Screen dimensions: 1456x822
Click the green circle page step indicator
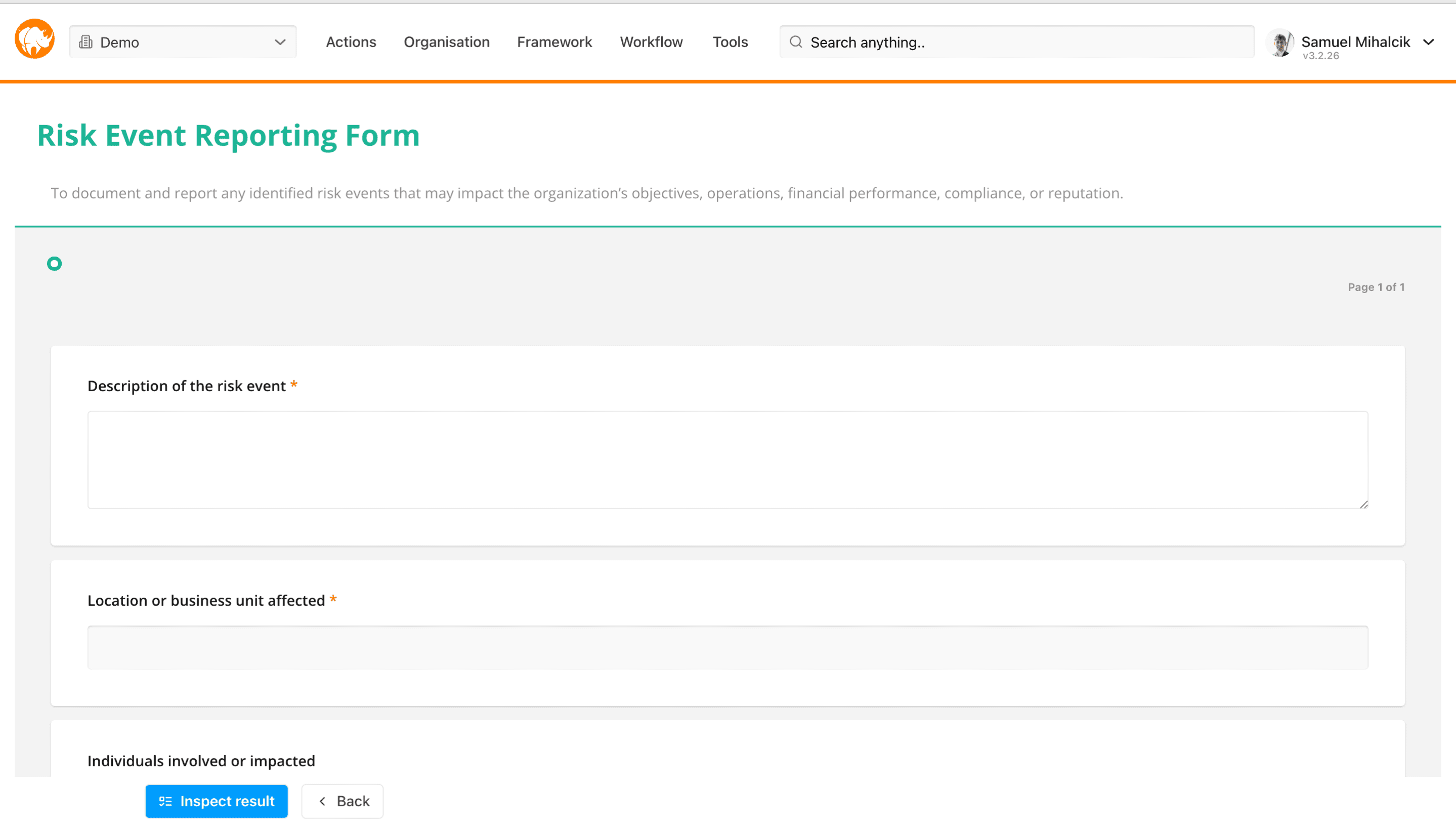(x=54, y=263)
